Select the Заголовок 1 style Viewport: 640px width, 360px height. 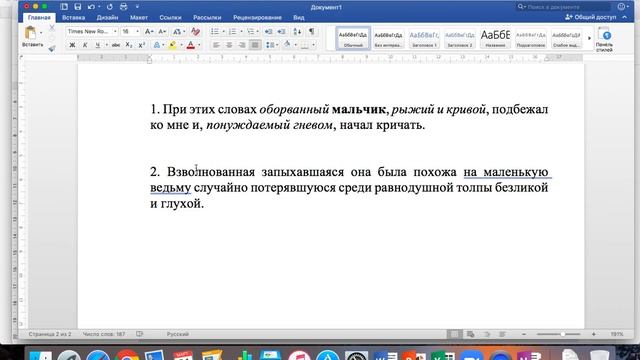(424, 38)
